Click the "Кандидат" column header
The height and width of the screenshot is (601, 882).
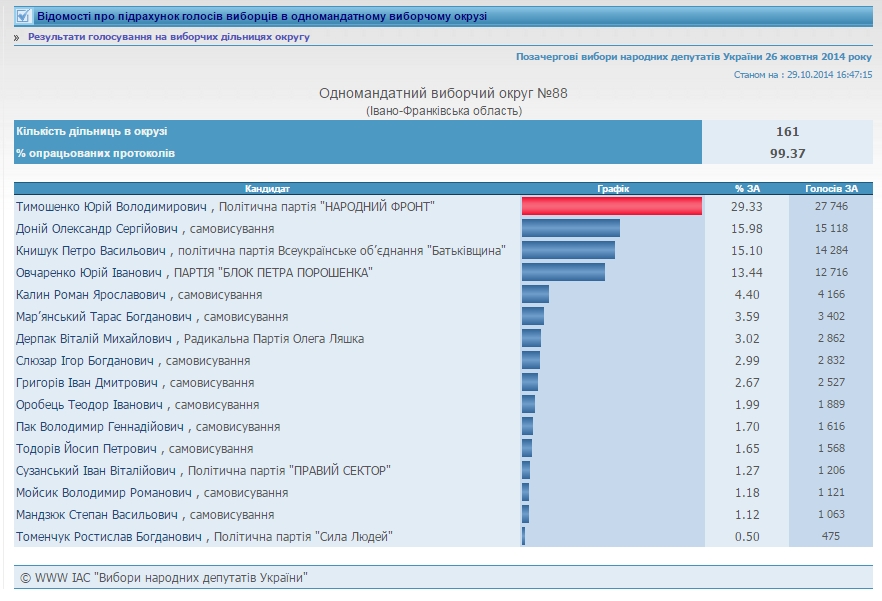pos(267,188)
